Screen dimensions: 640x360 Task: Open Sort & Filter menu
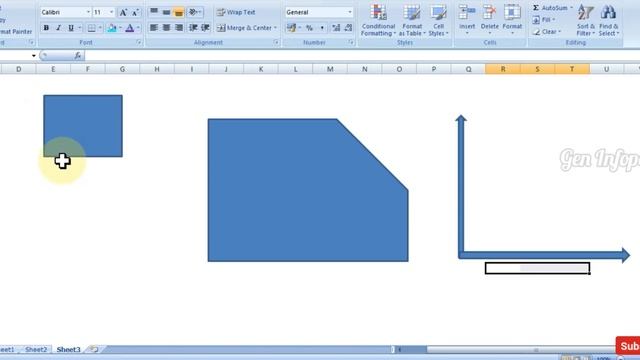pos(585,20)
